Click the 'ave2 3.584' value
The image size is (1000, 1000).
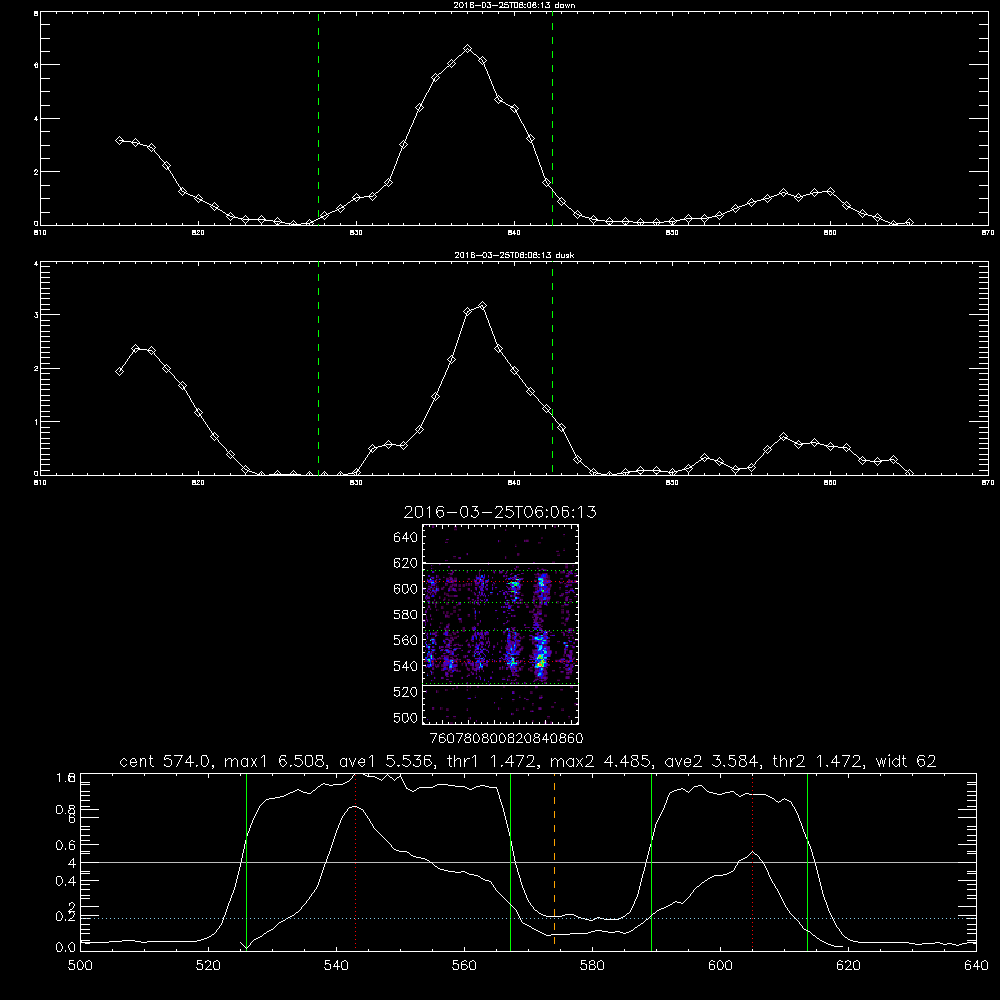712,761
